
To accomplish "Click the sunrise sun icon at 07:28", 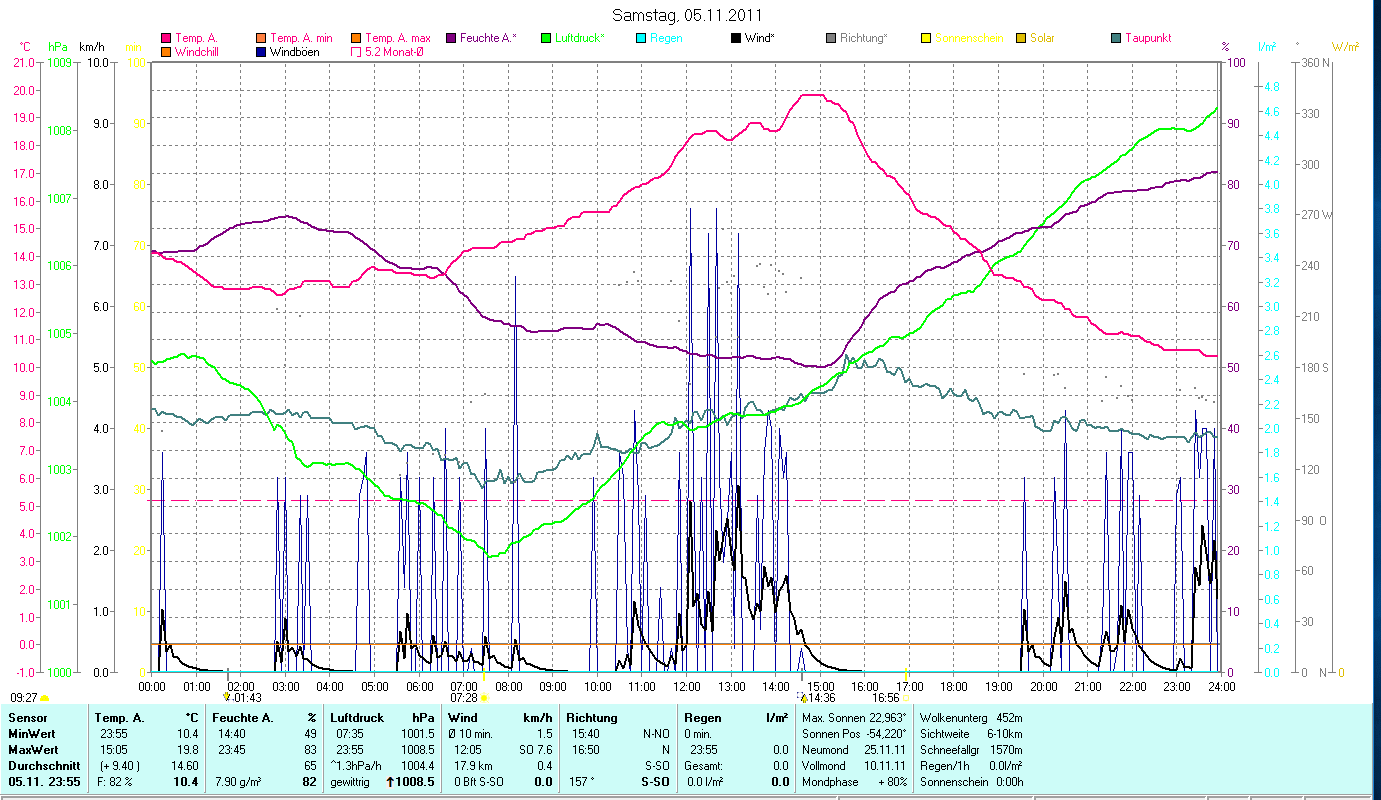I will [484, 698].
